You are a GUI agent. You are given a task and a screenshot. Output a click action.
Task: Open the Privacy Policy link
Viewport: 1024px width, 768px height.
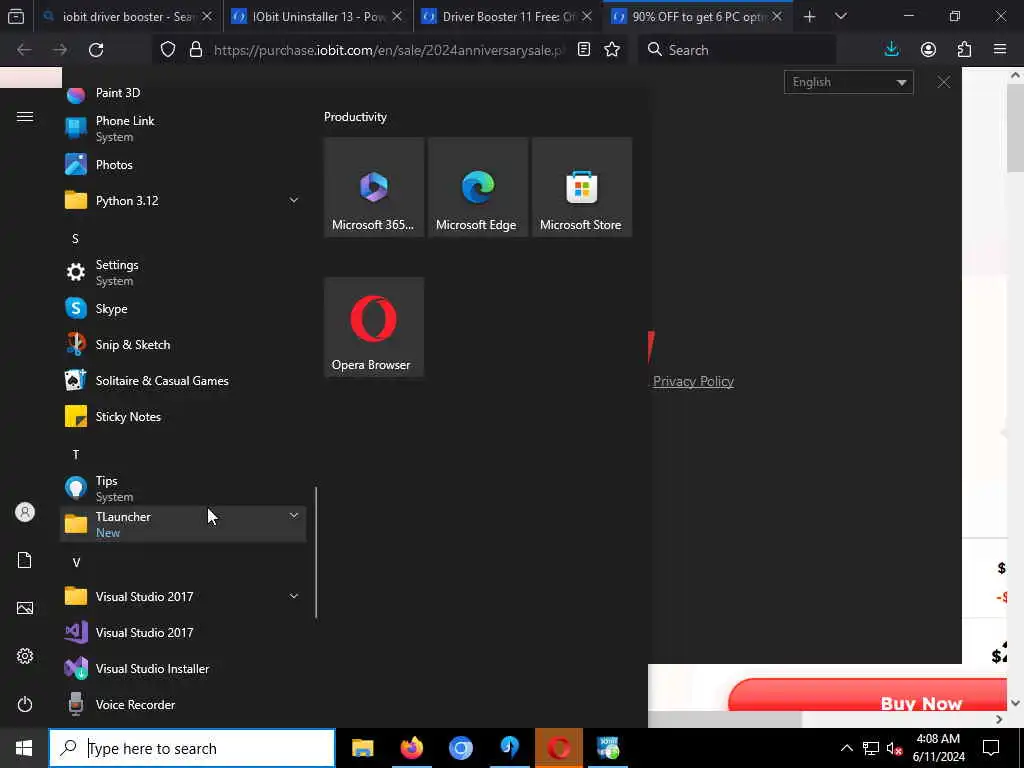(693, 381)
